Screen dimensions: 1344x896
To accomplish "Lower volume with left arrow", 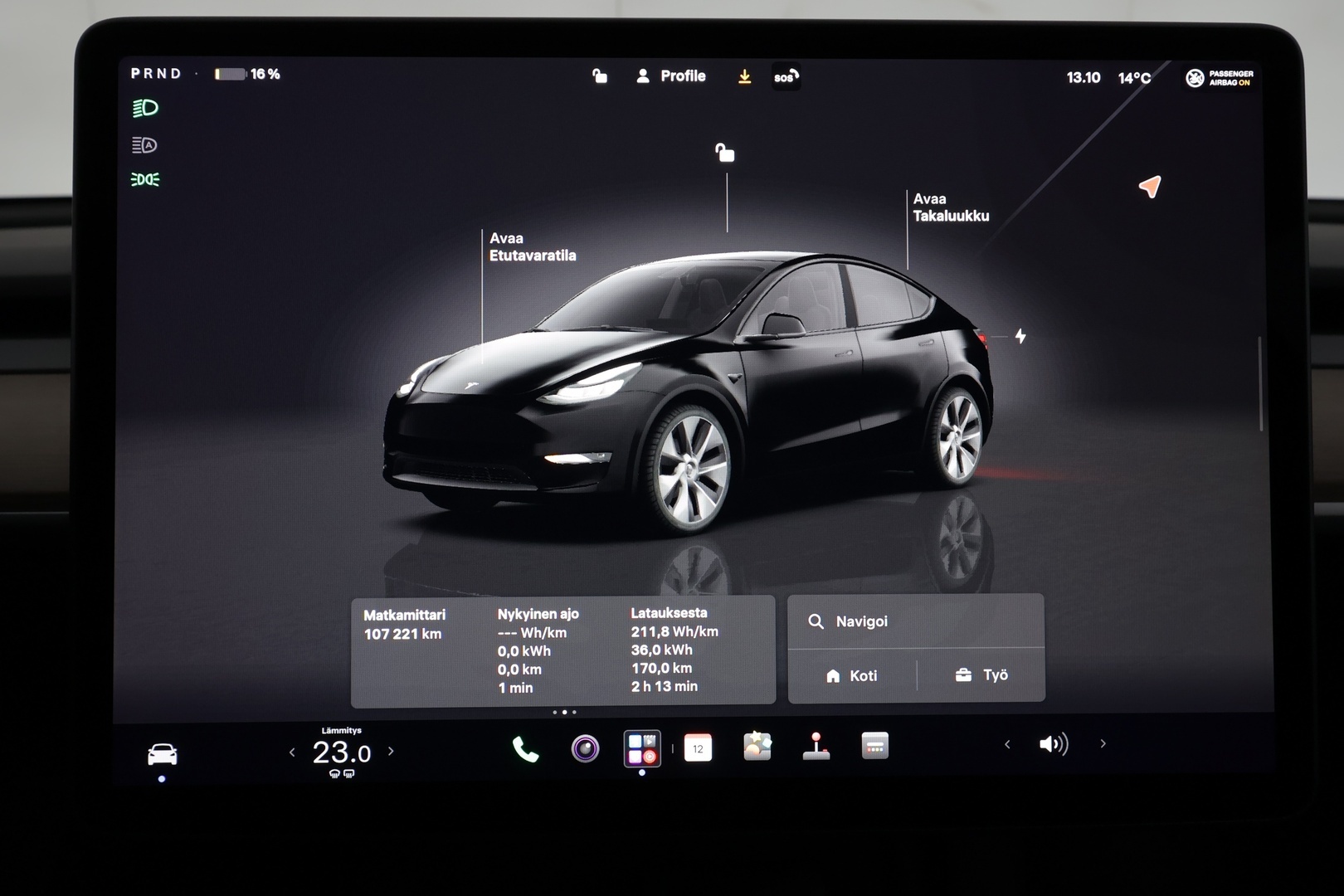I will (1007, 744).
